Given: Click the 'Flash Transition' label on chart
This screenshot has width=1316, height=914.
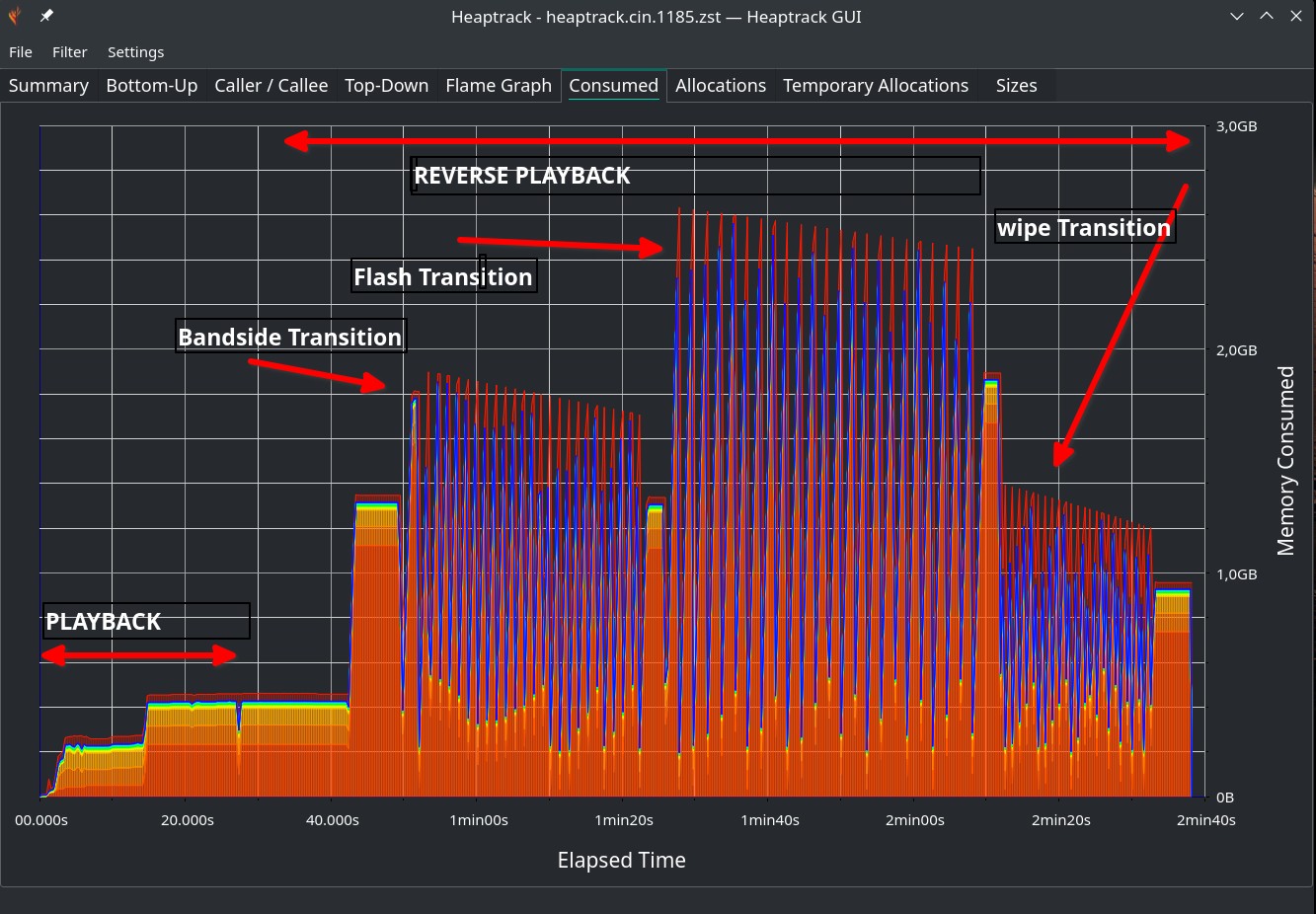Looking at the screenshot, I should 443,277.
